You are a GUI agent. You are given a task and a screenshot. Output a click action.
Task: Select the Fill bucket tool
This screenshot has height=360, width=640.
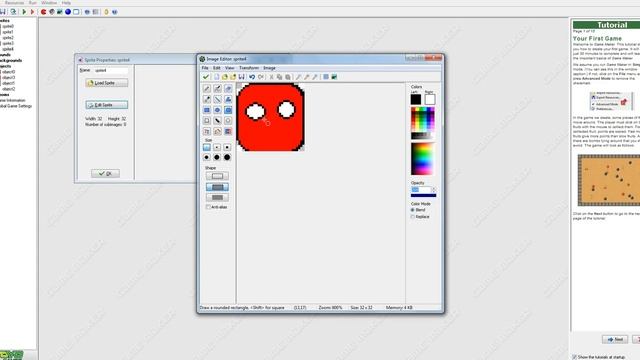click(x=218, y=131)
